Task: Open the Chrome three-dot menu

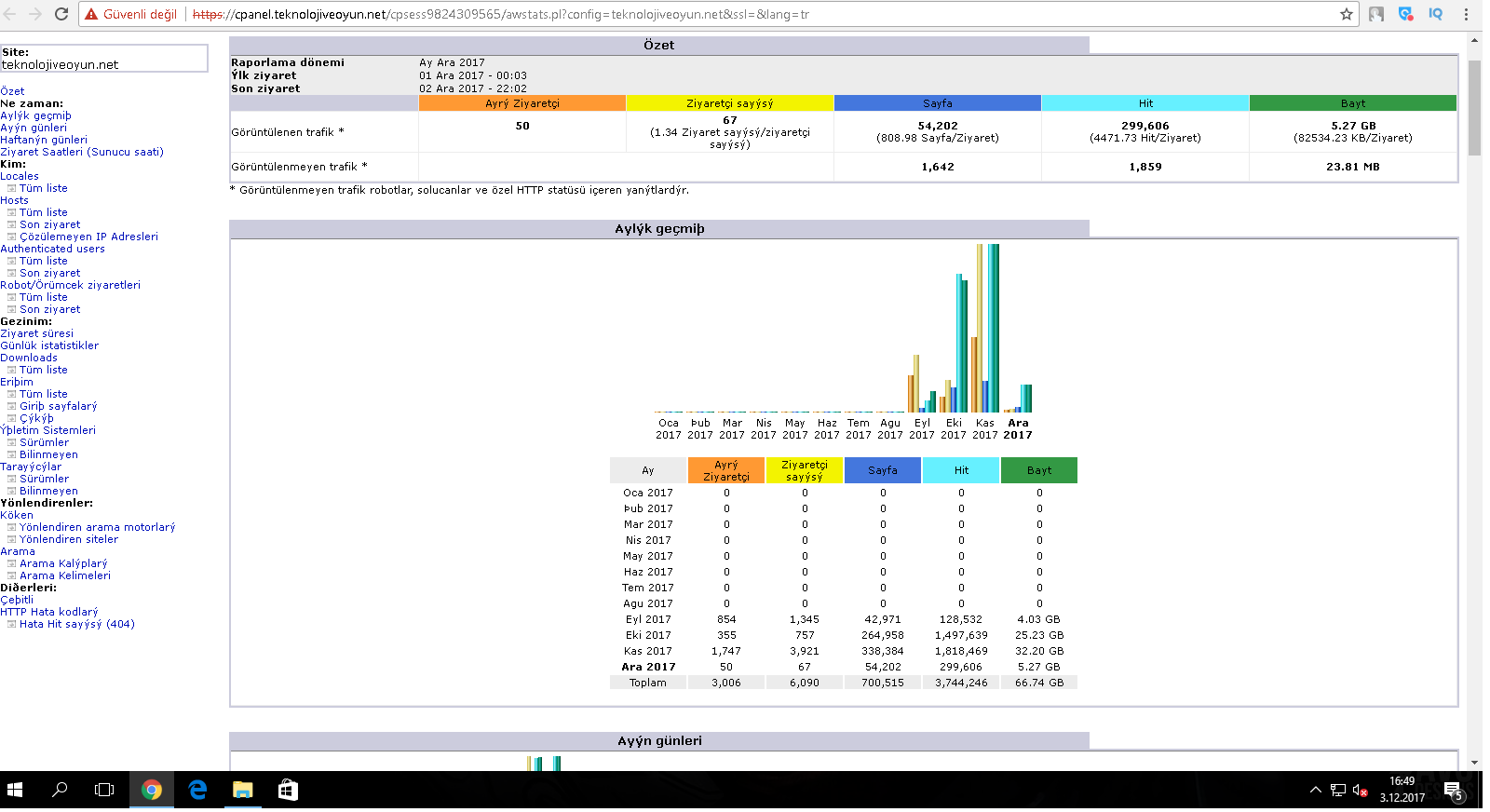Action: (x=1466, y=14)
